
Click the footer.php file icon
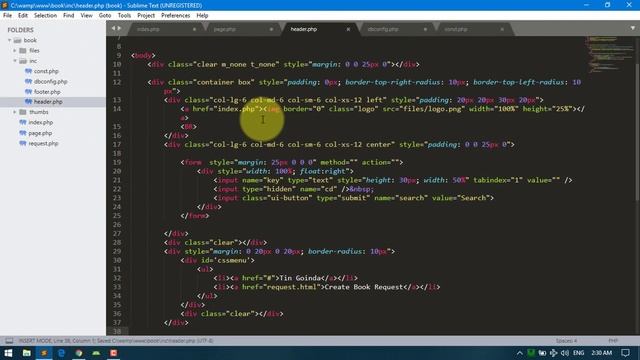(28, 91)
